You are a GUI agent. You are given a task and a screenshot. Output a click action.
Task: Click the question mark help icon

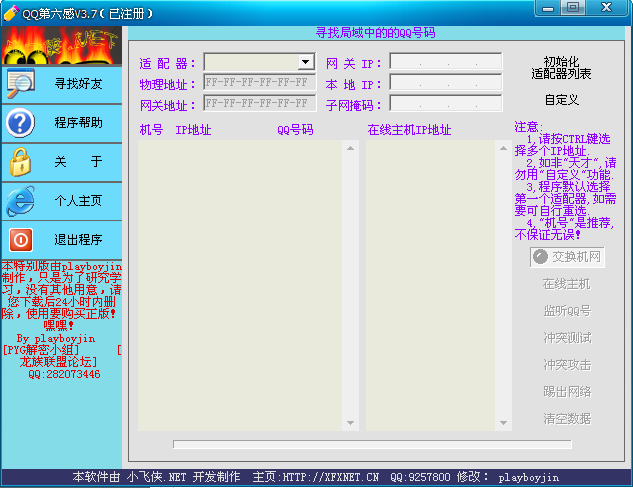(x=20, y=122)
